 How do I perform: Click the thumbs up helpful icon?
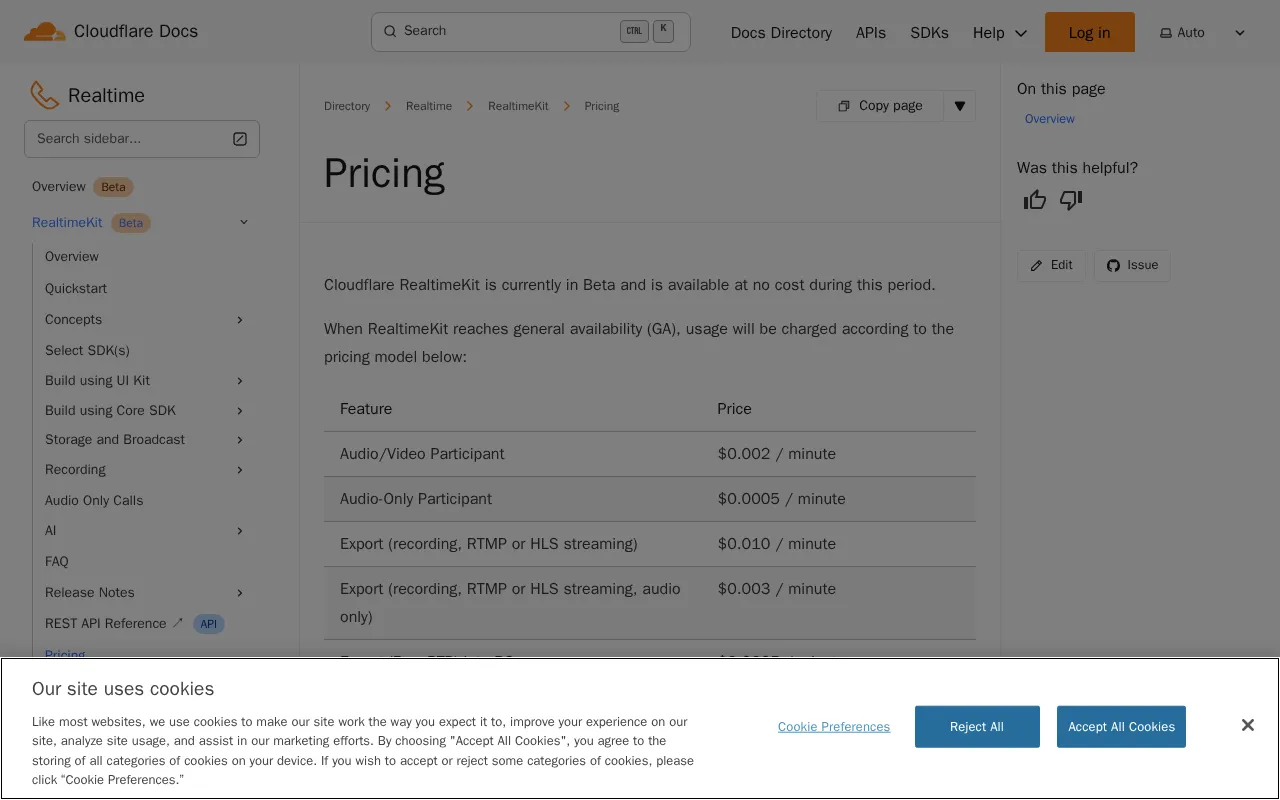[x=1035, y=200]
